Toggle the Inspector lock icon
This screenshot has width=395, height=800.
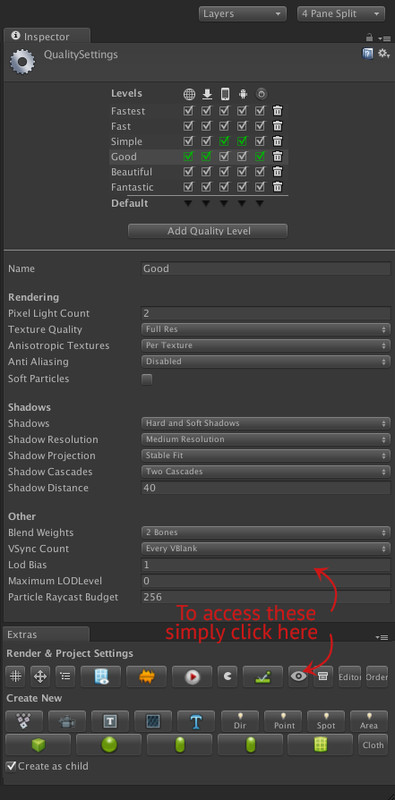click(369, 37)
